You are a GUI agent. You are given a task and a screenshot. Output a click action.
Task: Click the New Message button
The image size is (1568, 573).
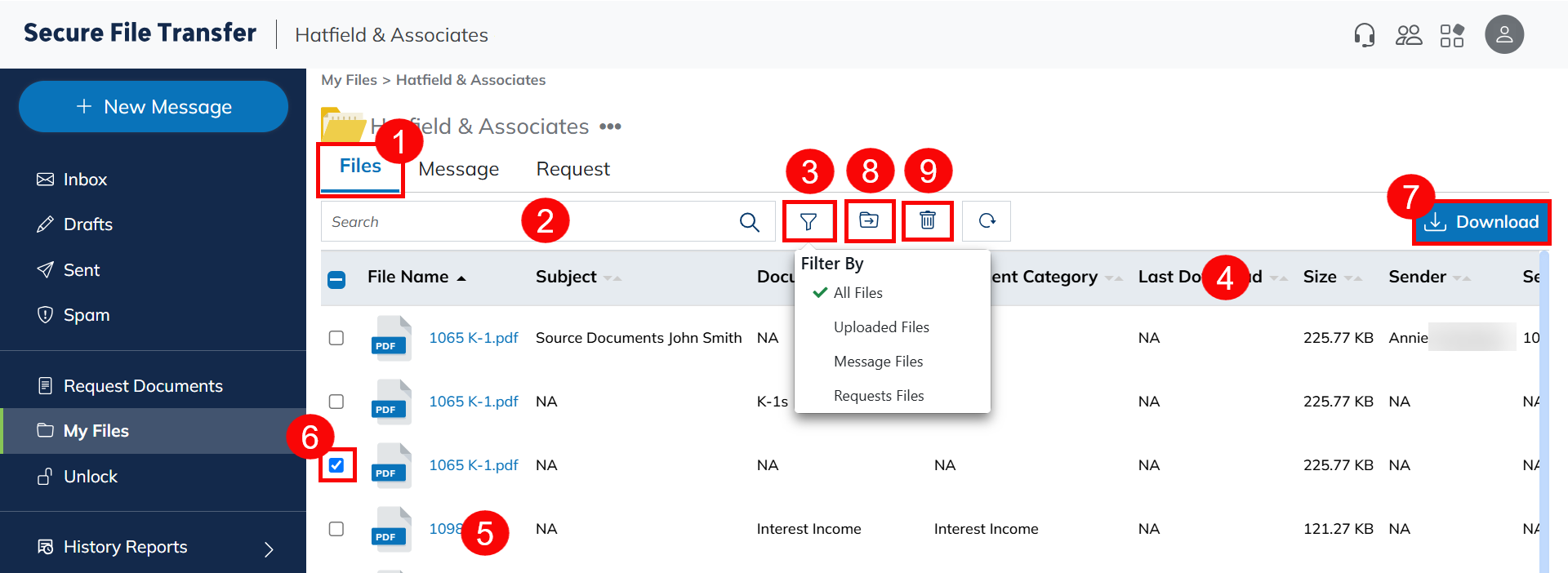click(x=154, y=107)
